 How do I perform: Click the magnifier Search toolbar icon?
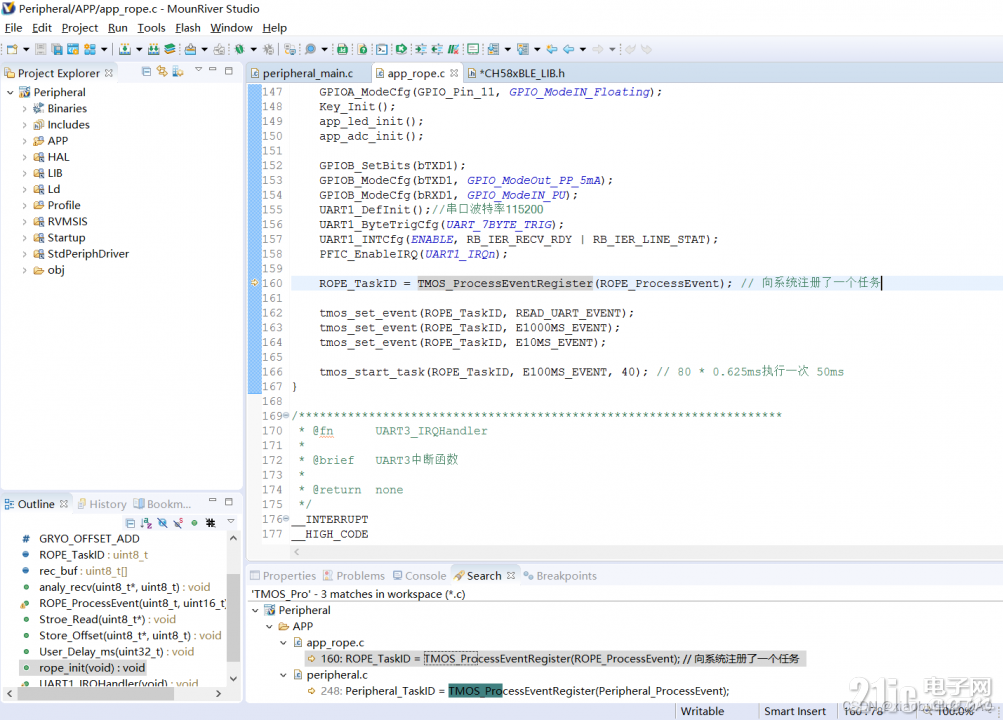[x=310, y=49]
